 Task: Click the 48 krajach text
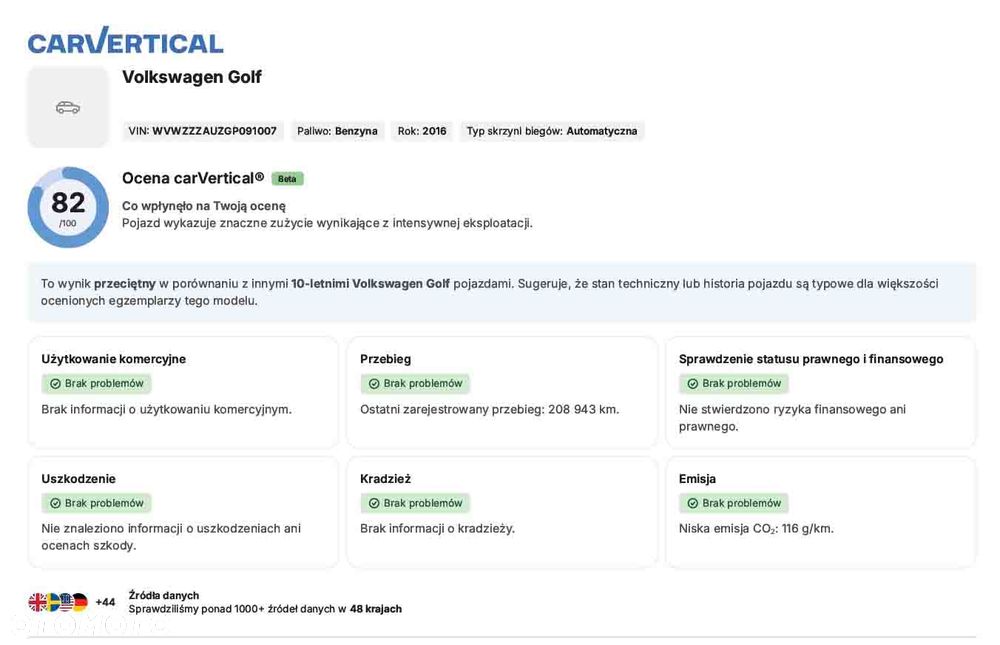point(376,609)
